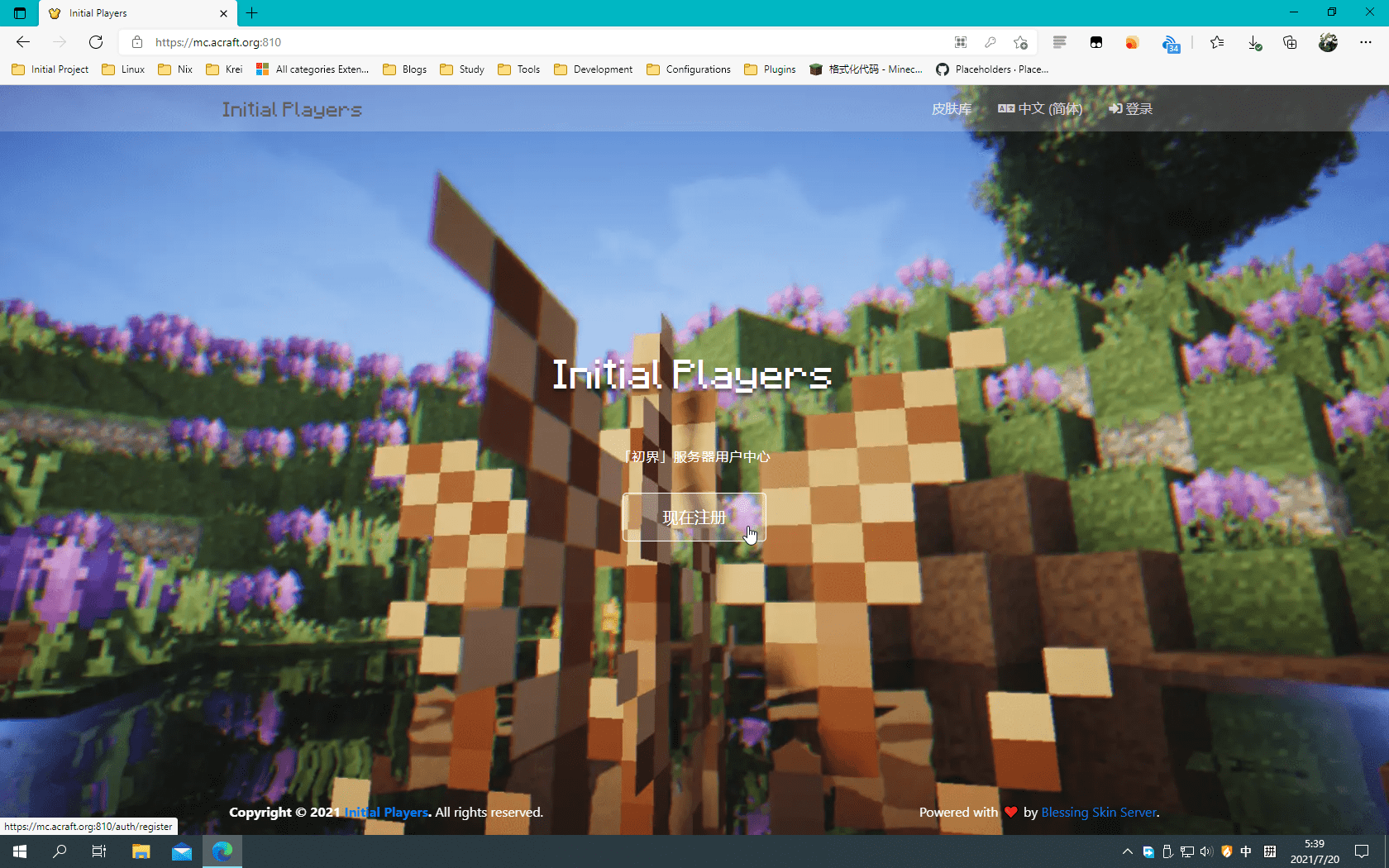Screen dimensions: 1389x868
Task: Show hidden system tray icons
Action: (x=1128, y=851)
